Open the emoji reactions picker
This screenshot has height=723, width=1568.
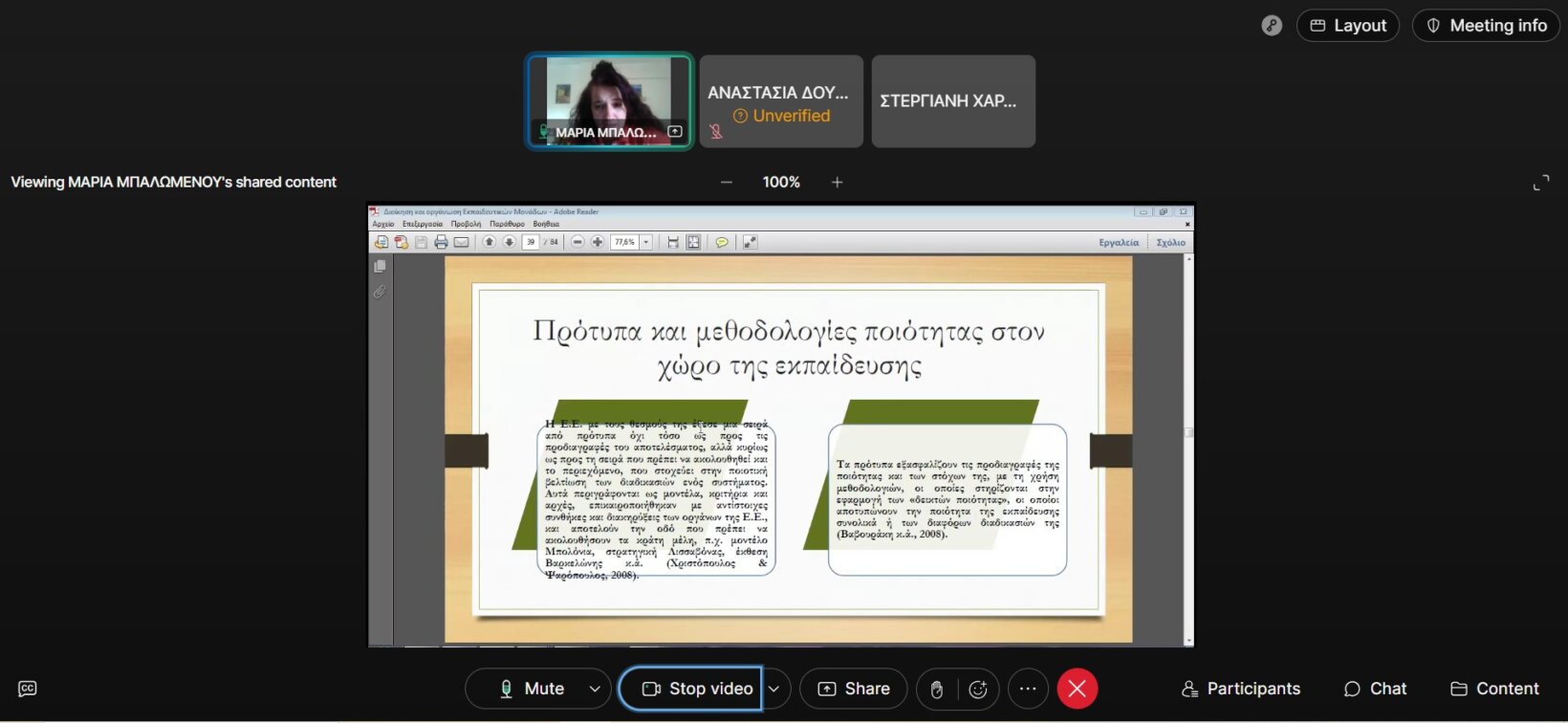point(977,690)
